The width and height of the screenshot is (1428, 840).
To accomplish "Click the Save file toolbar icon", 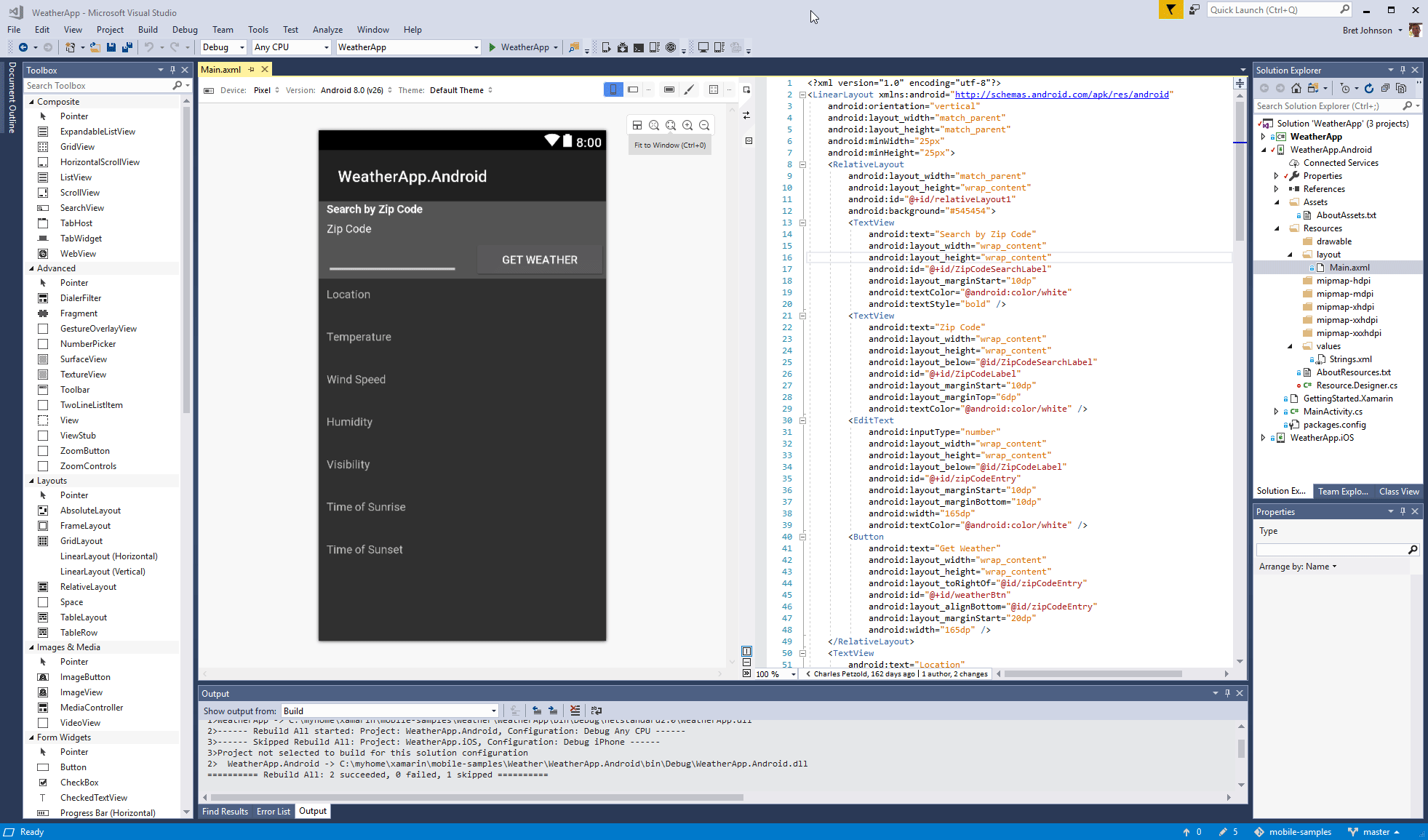I will tap(111, 47).
